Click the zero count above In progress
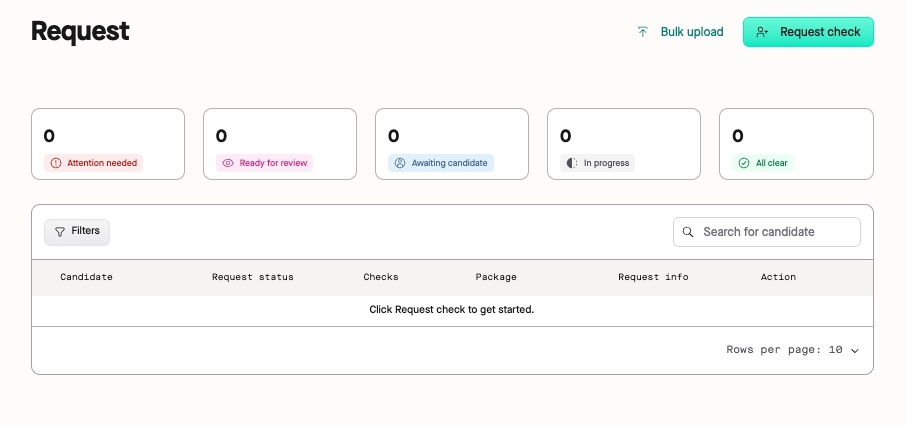Viewport: 907px width, 425px height. point(566,136)
